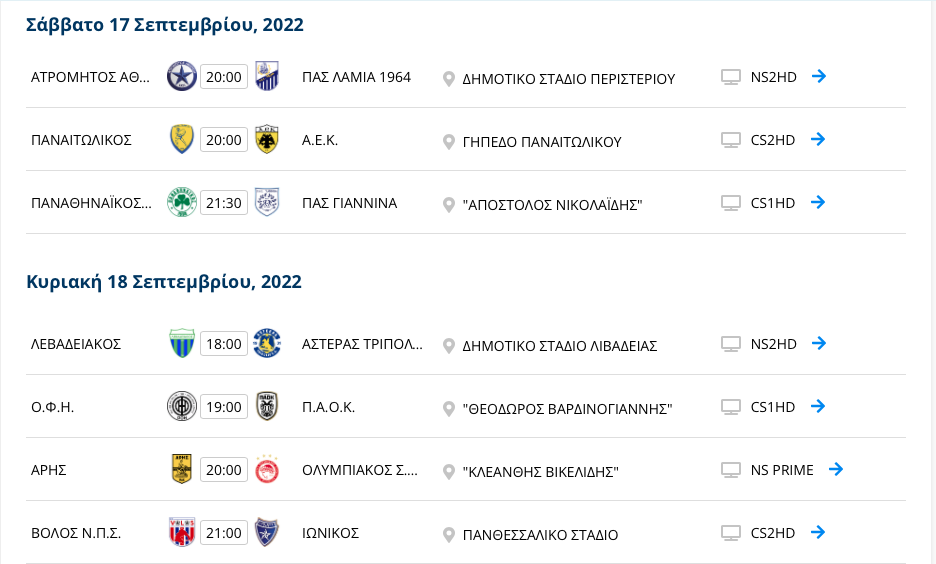
Task: Click the Atromitos team crest
Action: point(181,76)
